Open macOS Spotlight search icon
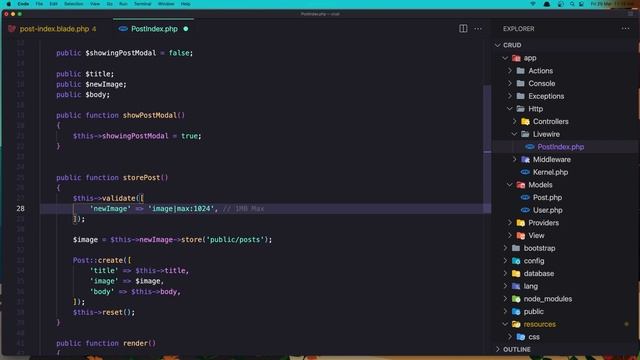Image resolution: width=640 pixels, height=360 pixels. pos(572,4)
